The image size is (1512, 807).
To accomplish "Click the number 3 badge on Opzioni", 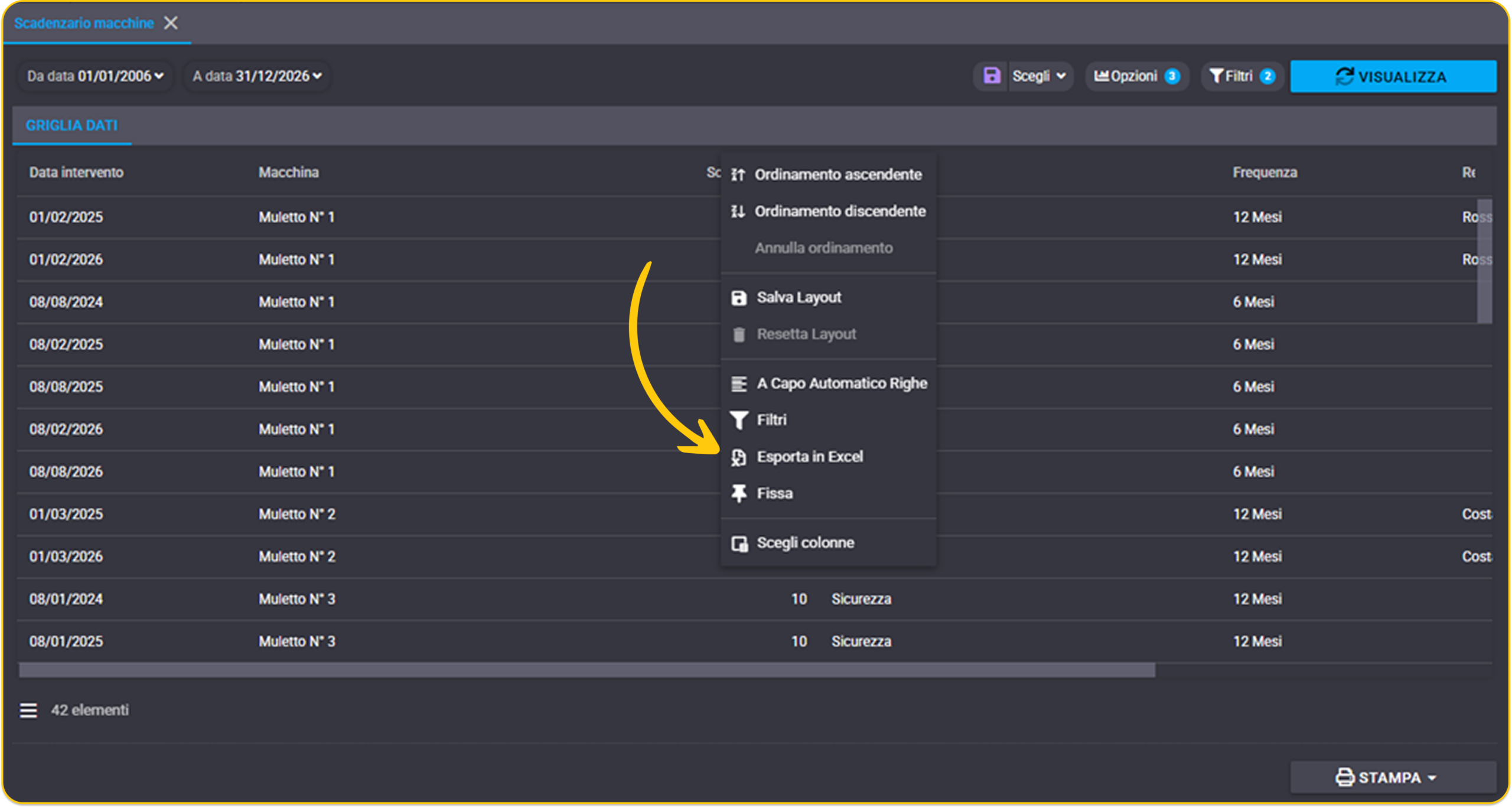I will click(x=1172, y=76).
